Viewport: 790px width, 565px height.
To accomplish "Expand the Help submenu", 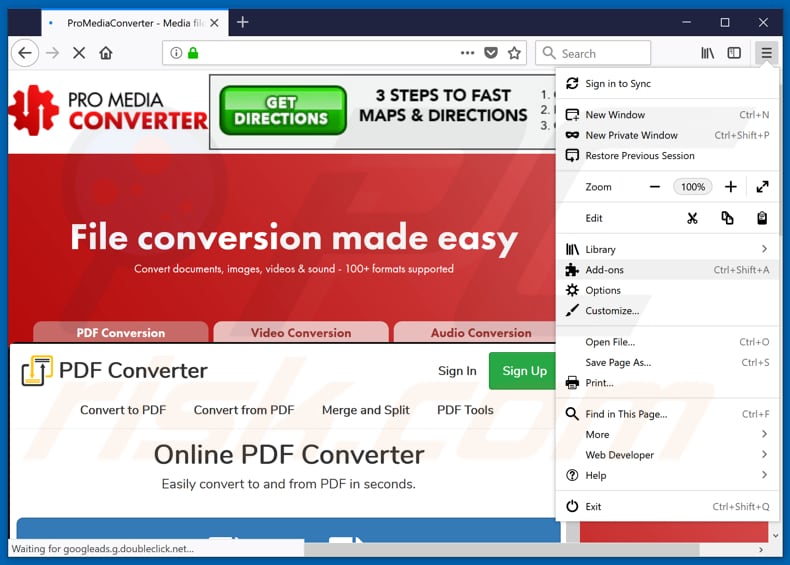I will (668, 475).
